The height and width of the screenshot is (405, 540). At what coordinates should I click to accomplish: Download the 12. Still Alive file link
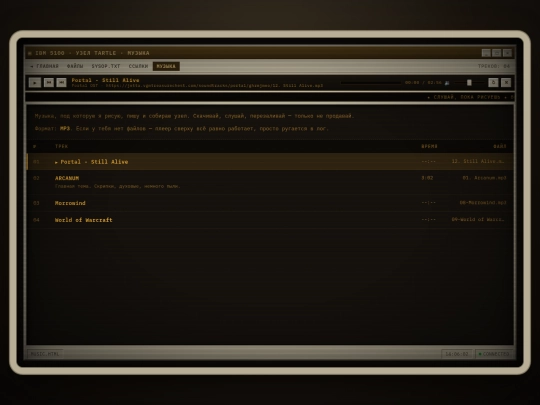478,161
